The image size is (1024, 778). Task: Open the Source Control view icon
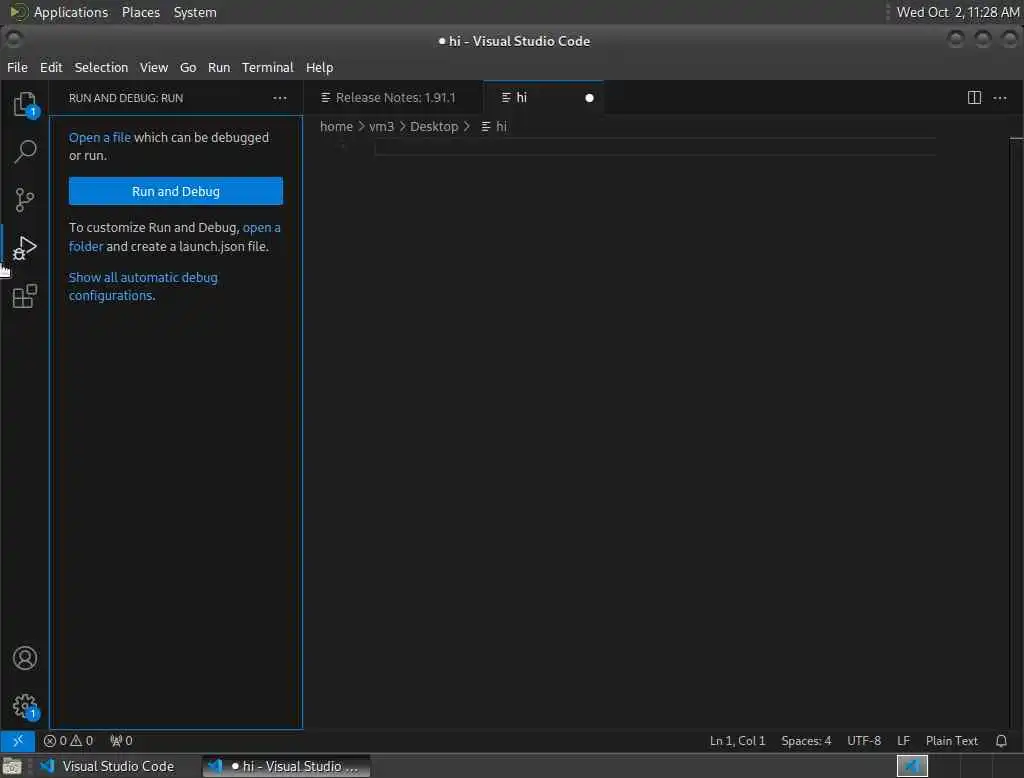[x=25, y=200]
